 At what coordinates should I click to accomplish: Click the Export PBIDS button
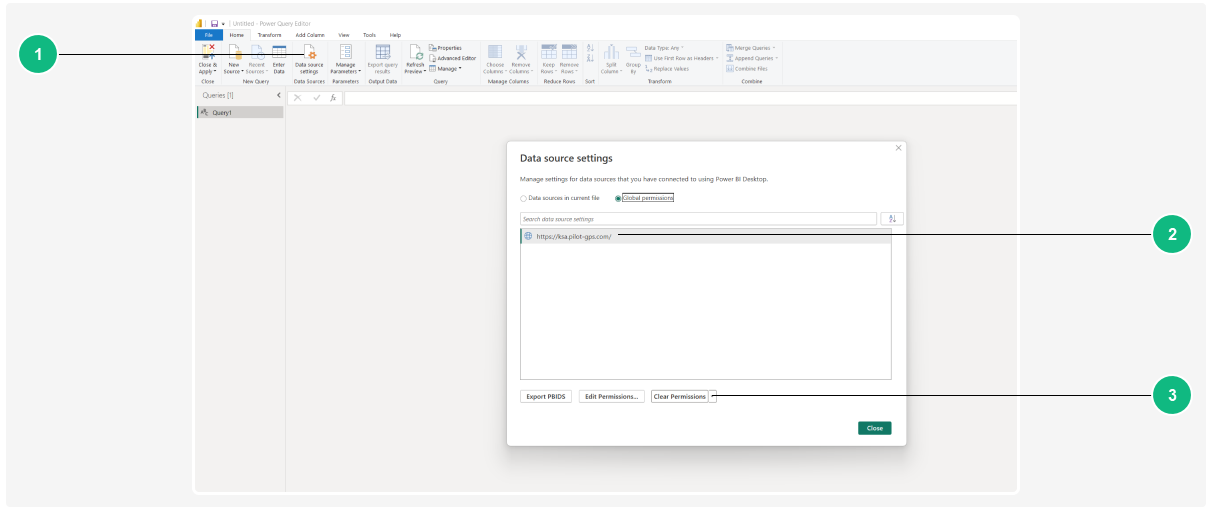pyautogui.click(x=546, y=397)
